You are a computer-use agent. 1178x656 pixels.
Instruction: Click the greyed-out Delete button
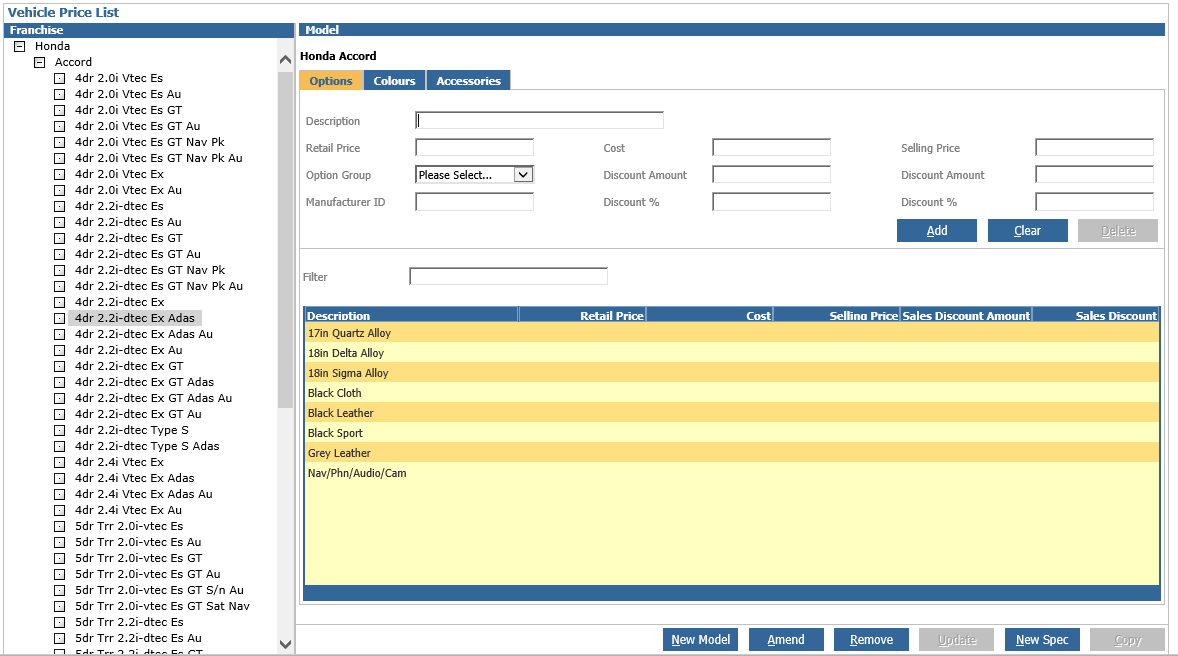[x=1118, y=231]
